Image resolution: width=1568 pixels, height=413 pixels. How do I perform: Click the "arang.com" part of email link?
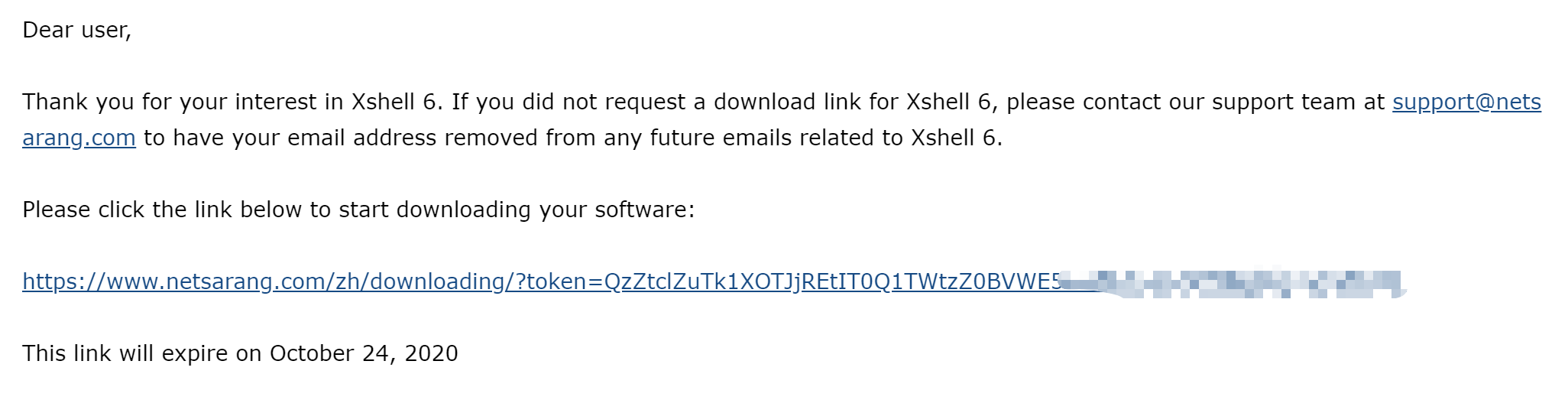[x=79, y=138]
